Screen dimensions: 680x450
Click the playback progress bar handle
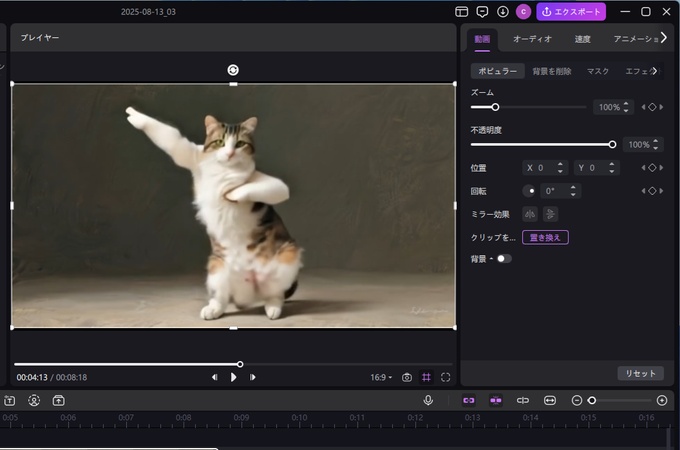point(240,364)
